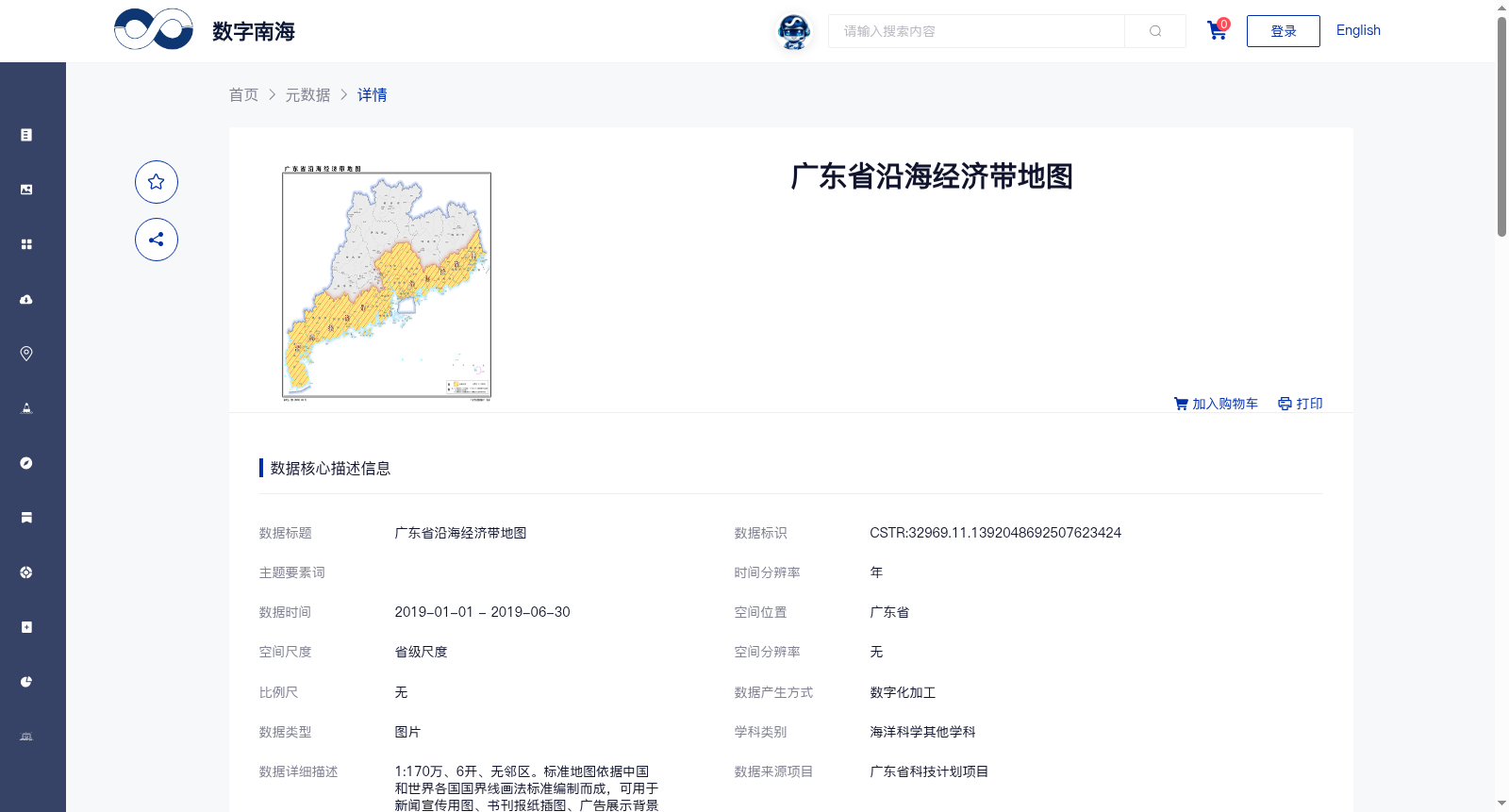Click the scrollbar down arrow
Screen dimensions: 1509x812
click(1501, 804)
